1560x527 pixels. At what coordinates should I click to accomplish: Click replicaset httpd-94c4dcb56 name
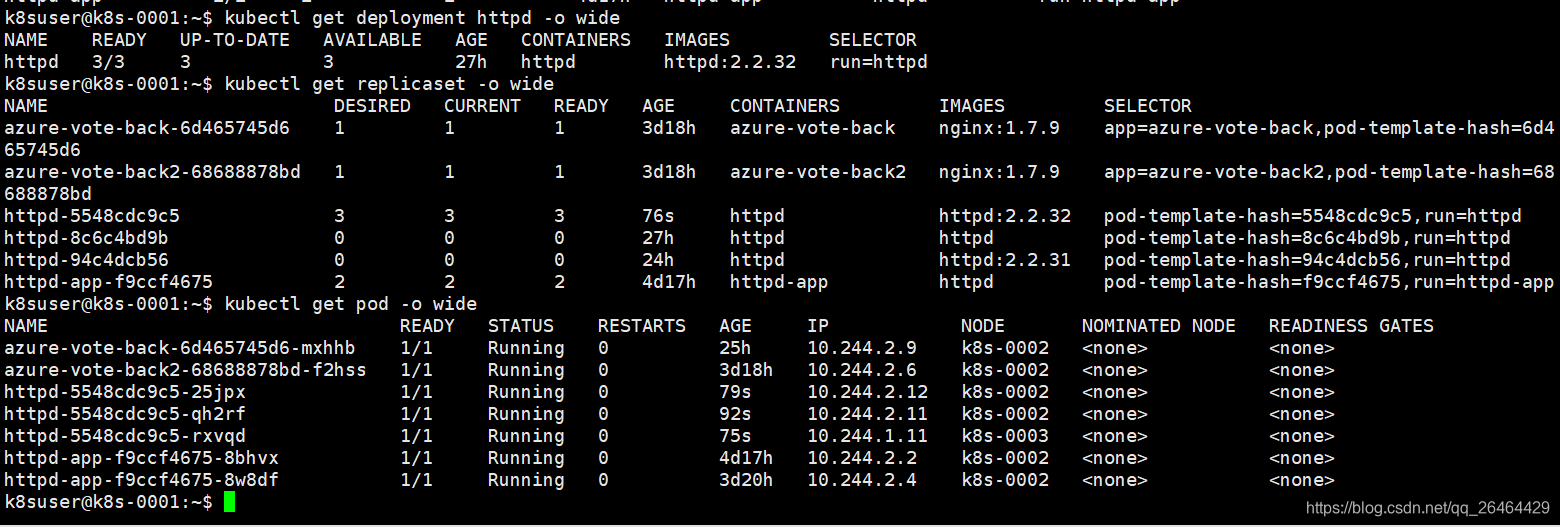pos(86,260)
